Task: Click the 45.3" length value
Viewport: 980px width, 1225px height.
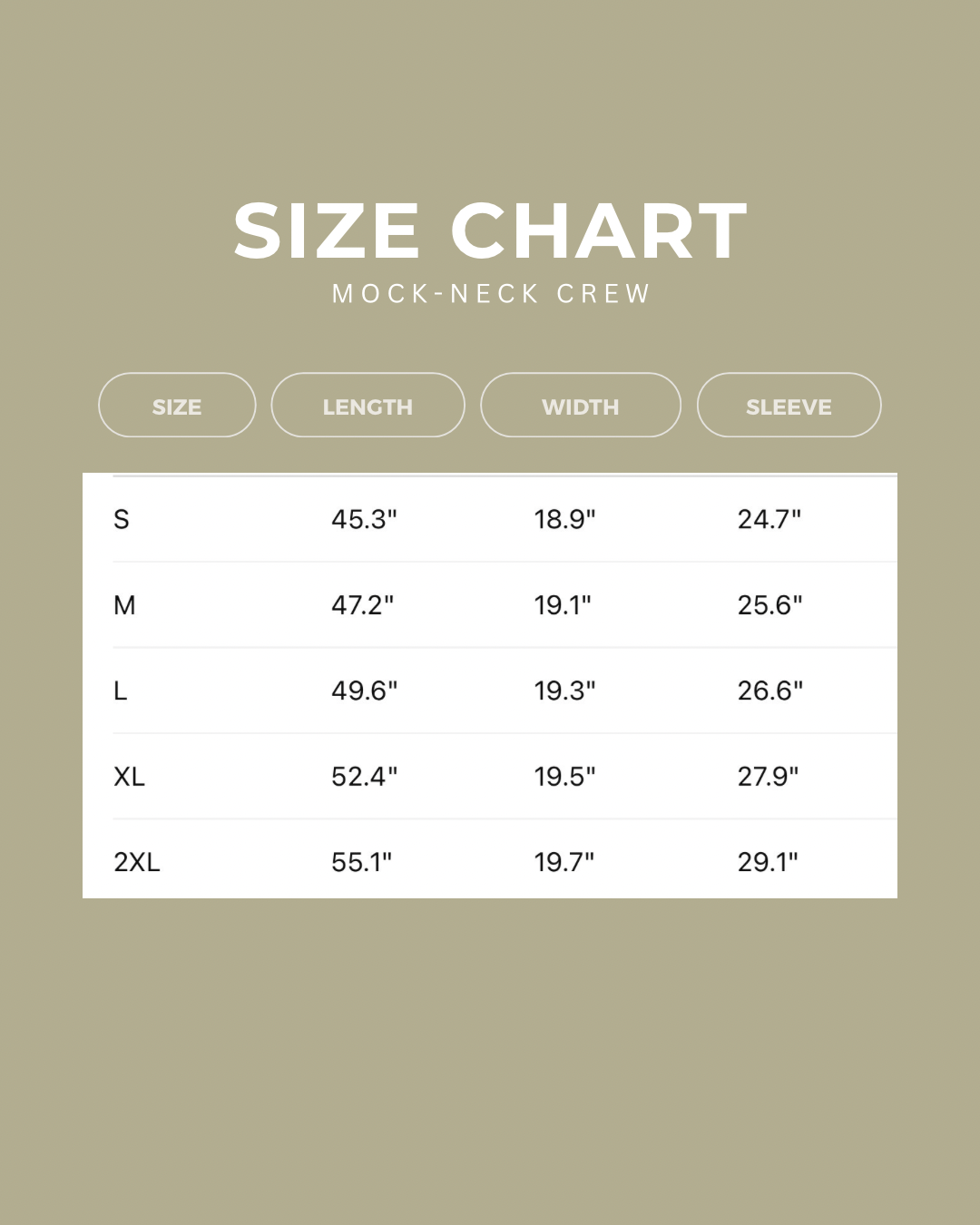Action: tap(364, 520)
